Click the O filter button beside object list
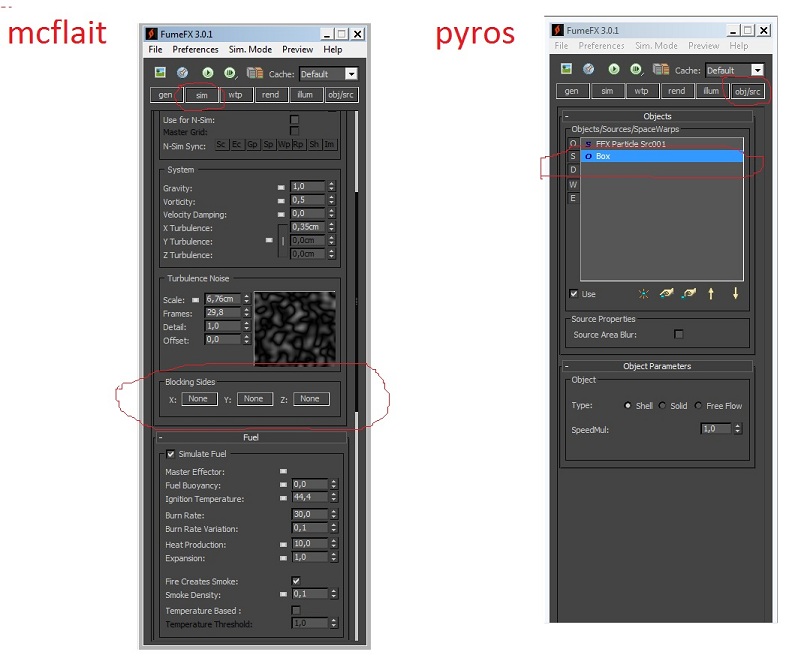The image size is (798, 661). (573, 143)
